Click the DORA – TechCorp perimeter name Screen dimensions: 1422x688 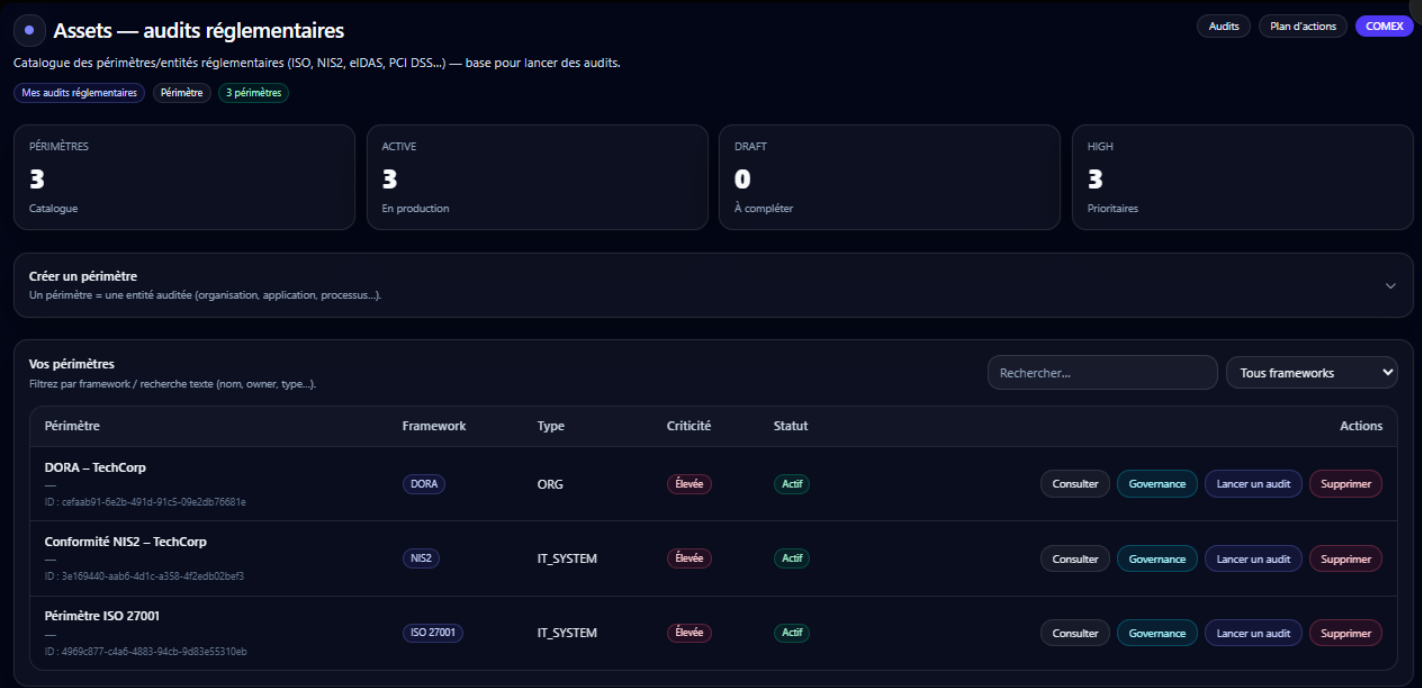tap(96, 467)
